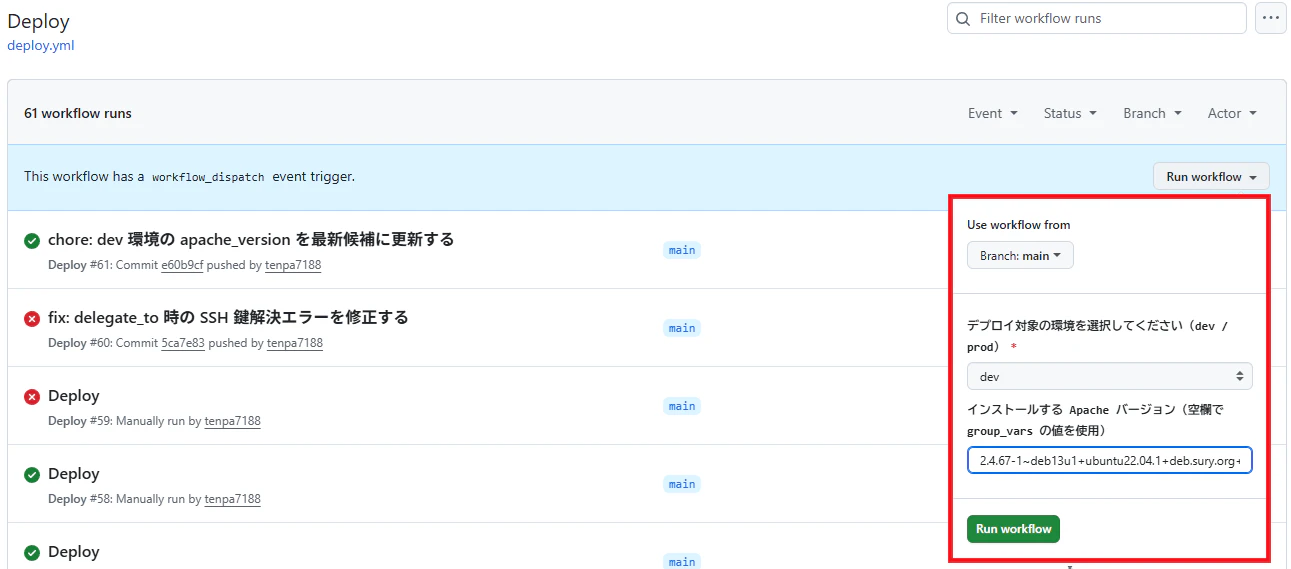Expand the Status filter dropdown
This screenshot has height=569, width=1291.
coord(1070,113)
